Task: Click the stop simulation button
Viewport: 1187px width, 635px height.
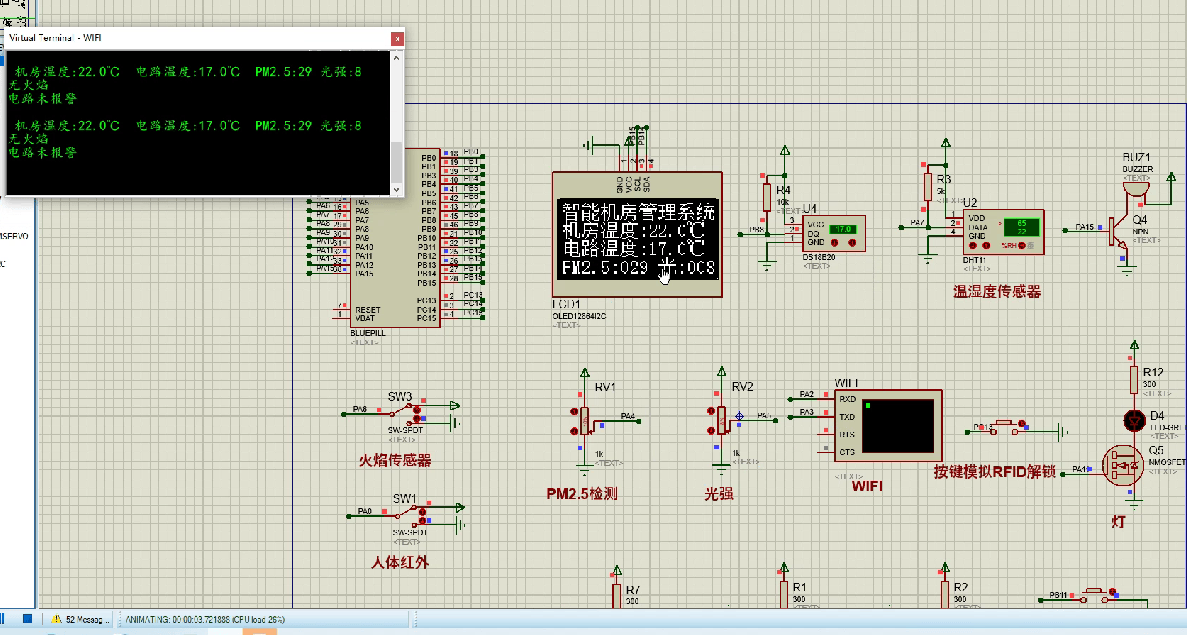Action: click(x=27, y=619)
